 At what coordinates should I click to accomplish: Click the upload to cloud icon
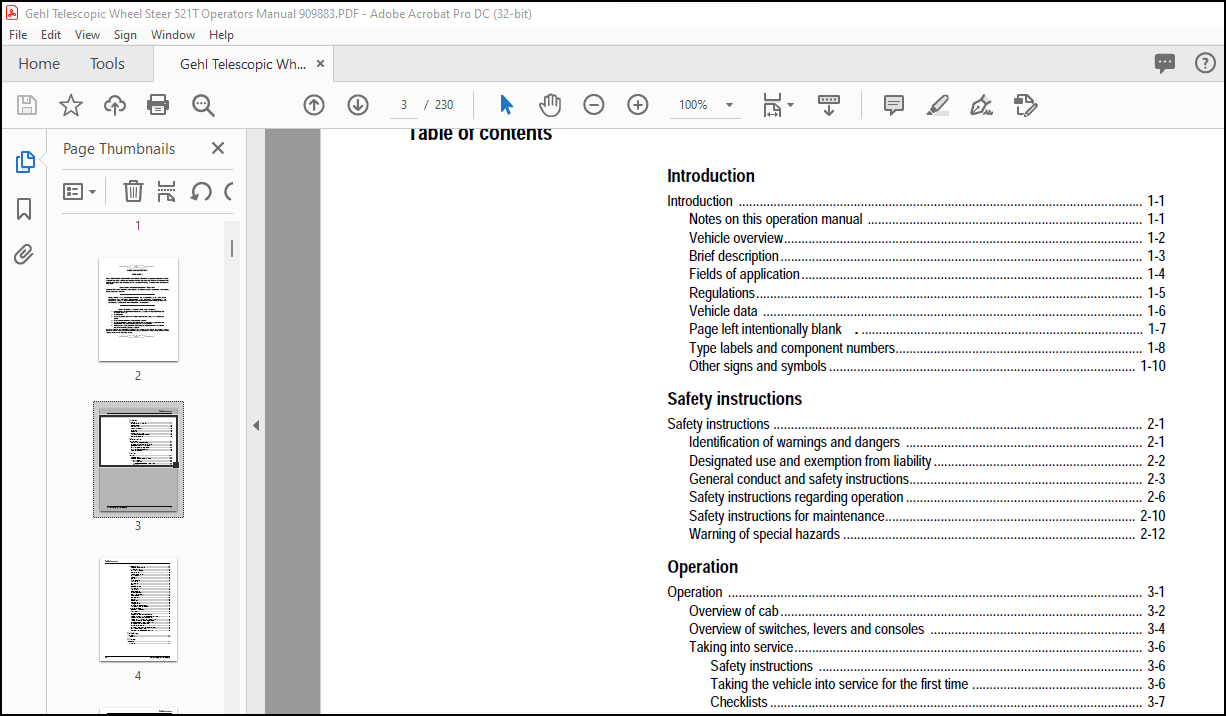(x=115, y=105)
